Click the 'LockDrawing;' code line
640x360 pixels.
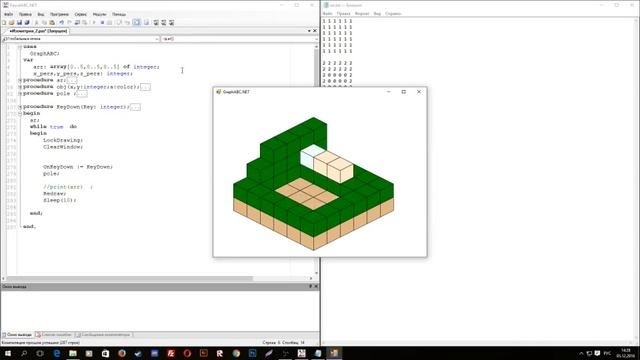pyautogui.click(x=63, y=140)
